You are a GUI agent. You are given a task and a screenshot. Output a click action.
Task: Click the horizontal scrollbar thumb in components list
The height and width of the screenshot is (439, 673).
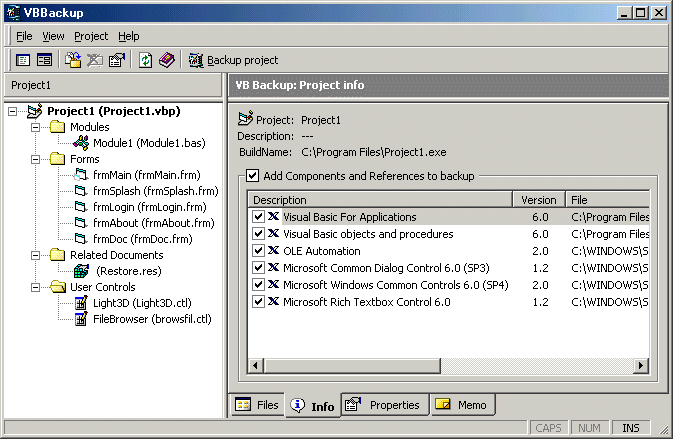coord(352,366)
